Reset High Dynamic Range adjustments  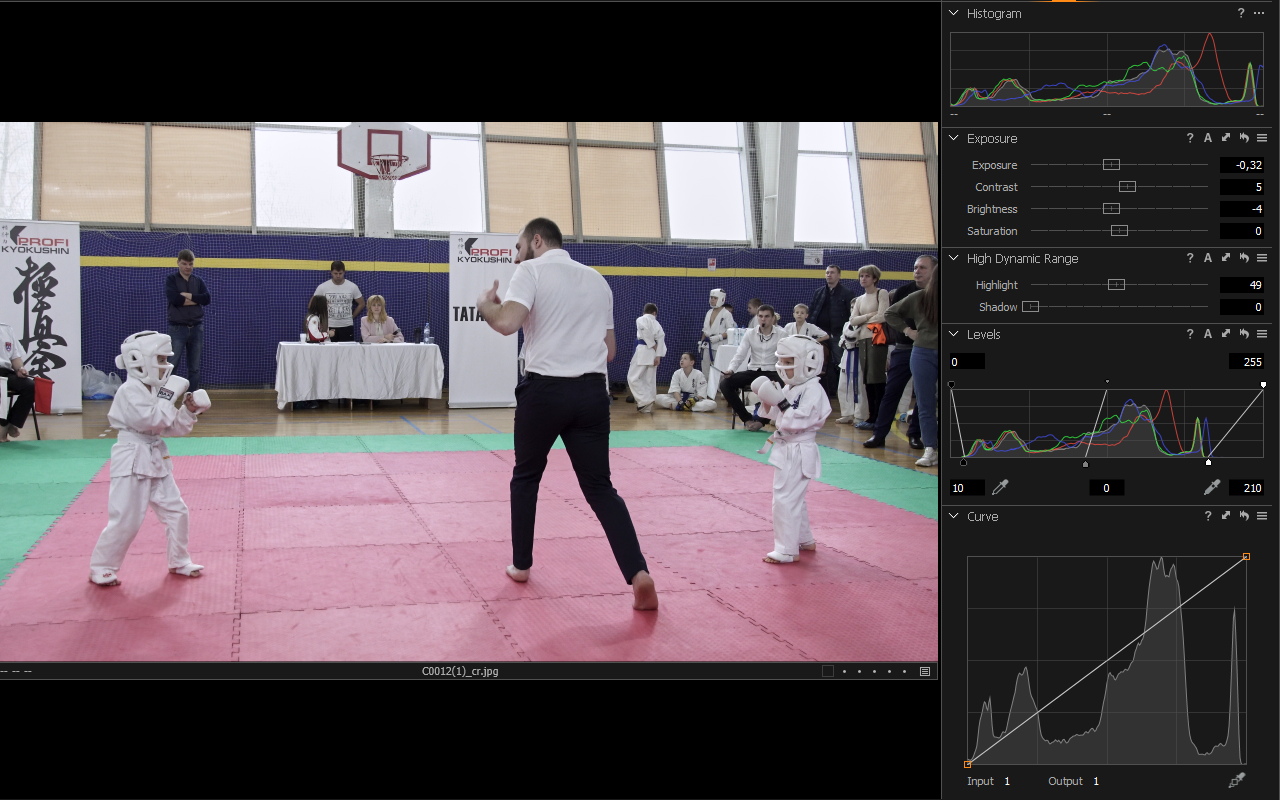[x=1244, y=258]
